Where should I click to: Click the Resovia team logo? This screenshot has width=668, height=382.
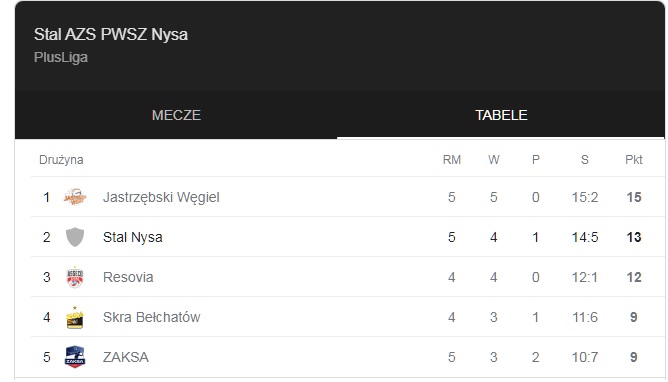coord(75,277)
